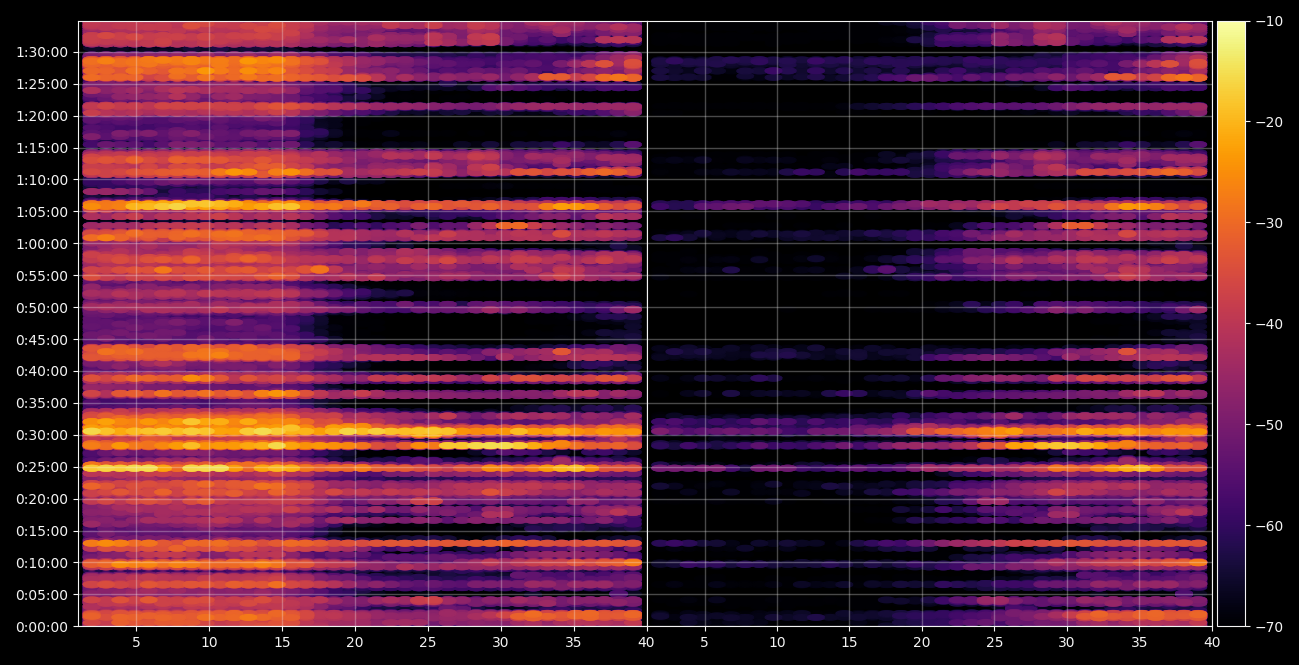Click the −50 colorbar tick label
The width and height of the screenshot is (1299, 665).
pos(1269,425)
